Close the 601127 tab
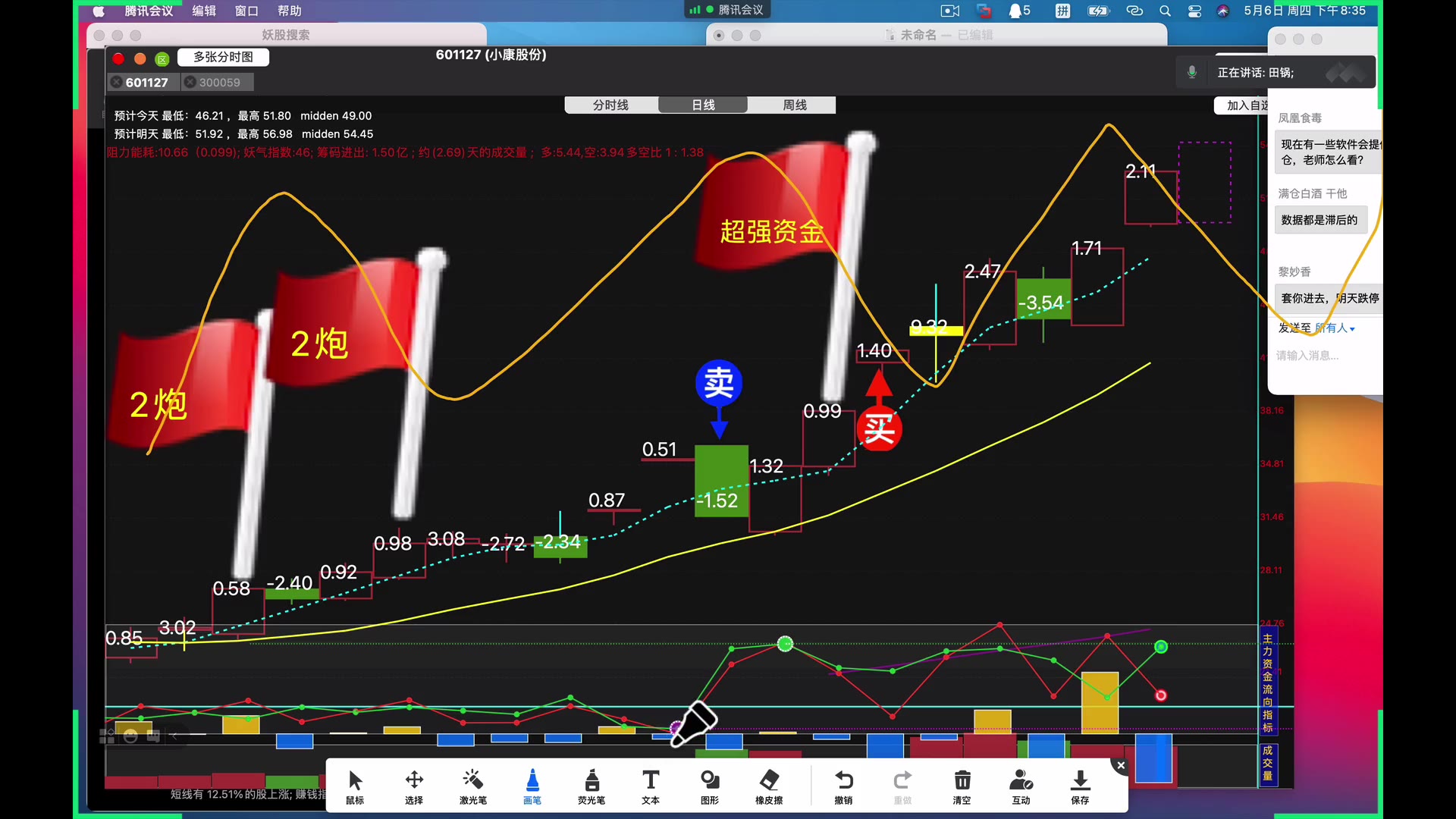The width and height of the screenshot is (1456, 819). click(x=116, y=82)
